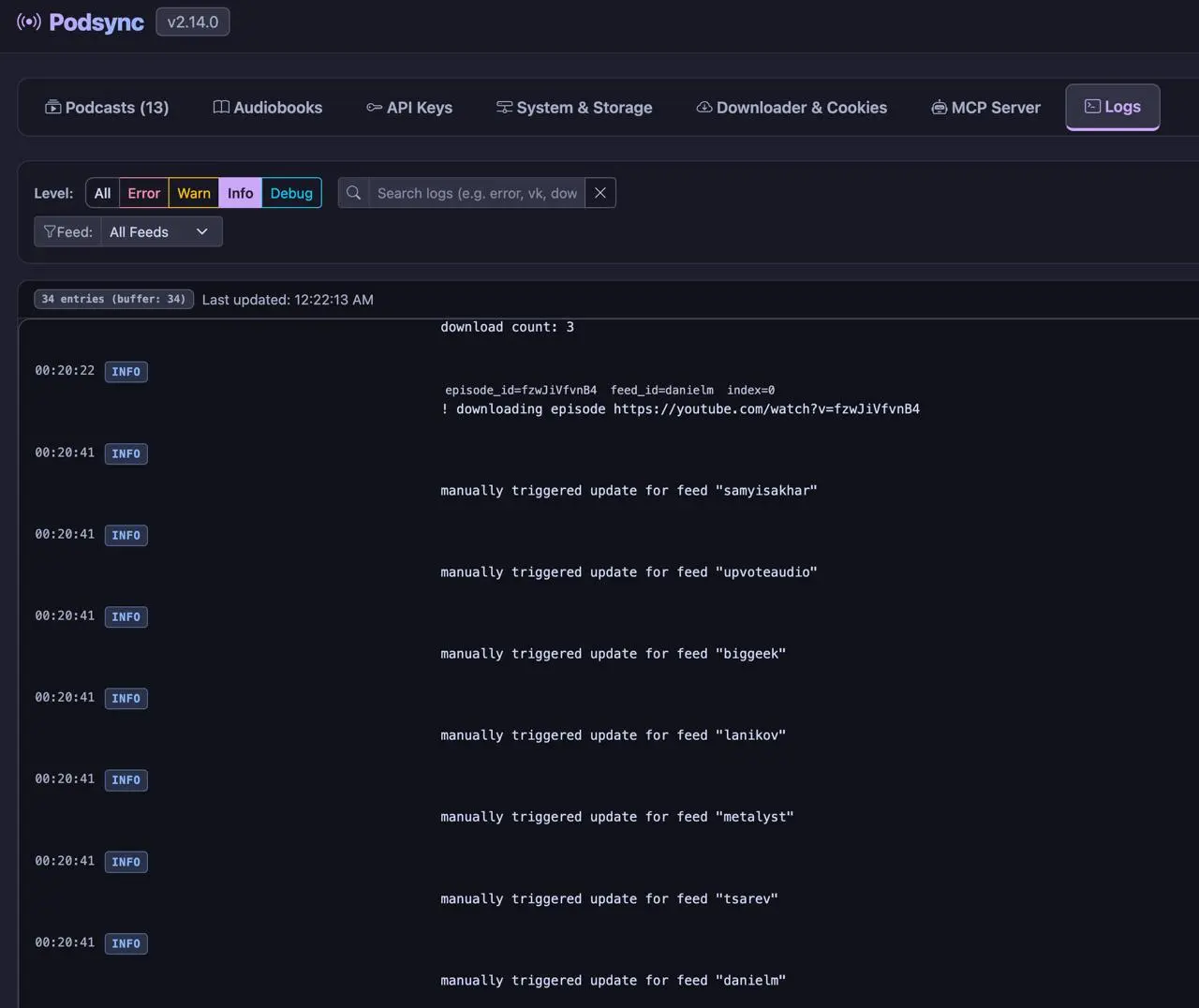Image resolution: width=1199 pixels, height=1008 pixels.
Task: Clear the log search with the X button
Action: (x=600, y=193)
